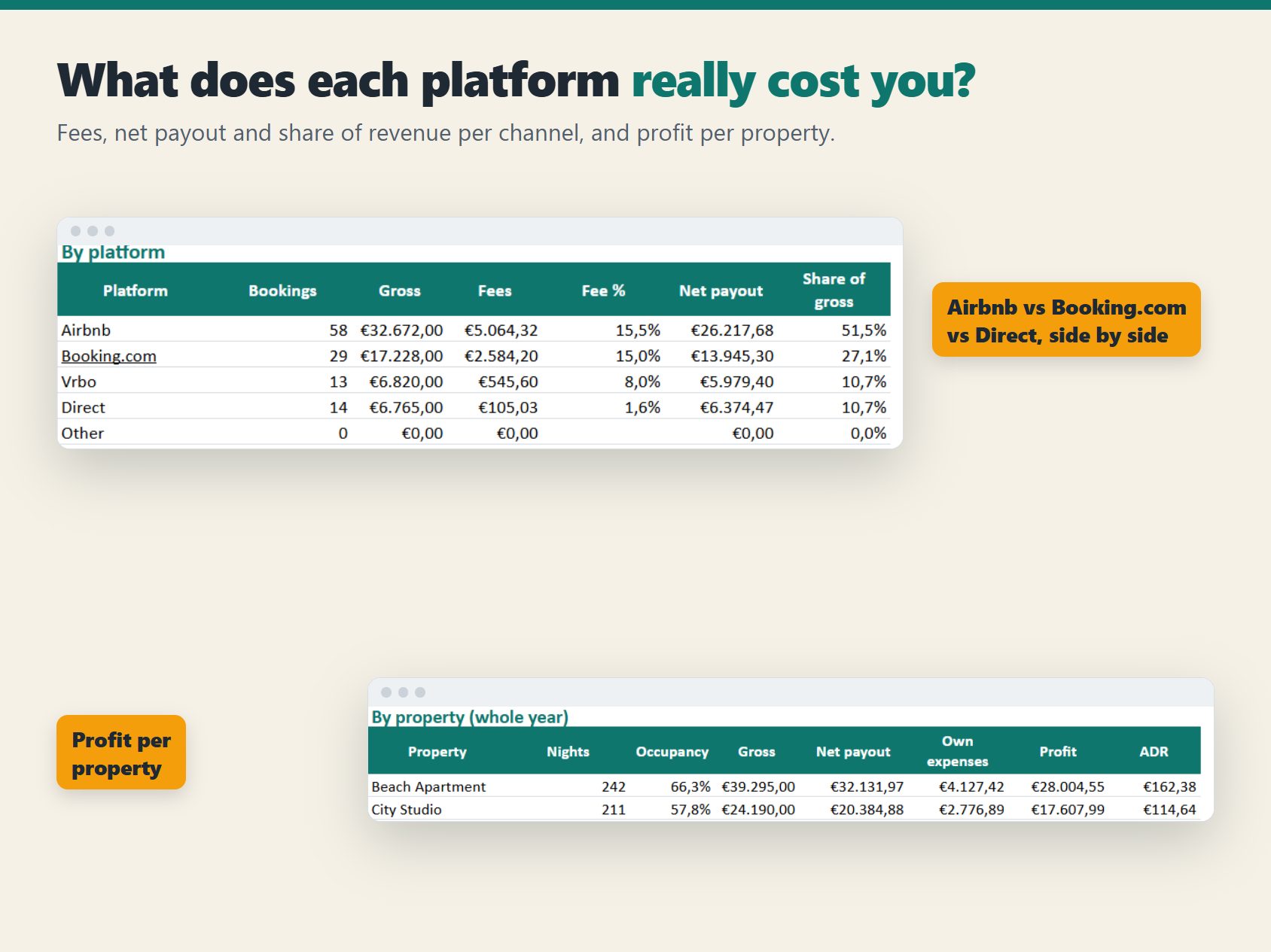Select City Studio own expenses €2.776,89
This screenshot has width=1271, height=952.
point(971,810)
